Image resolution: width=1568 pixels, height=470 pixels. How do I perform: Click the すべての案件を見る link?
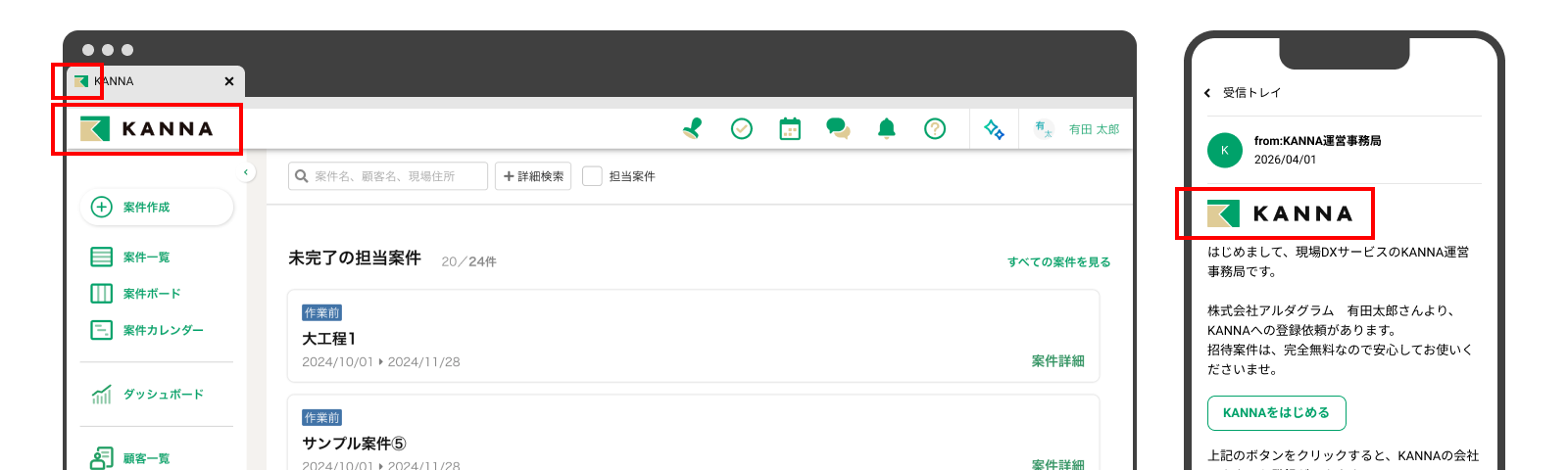[x=1058, y=261]
